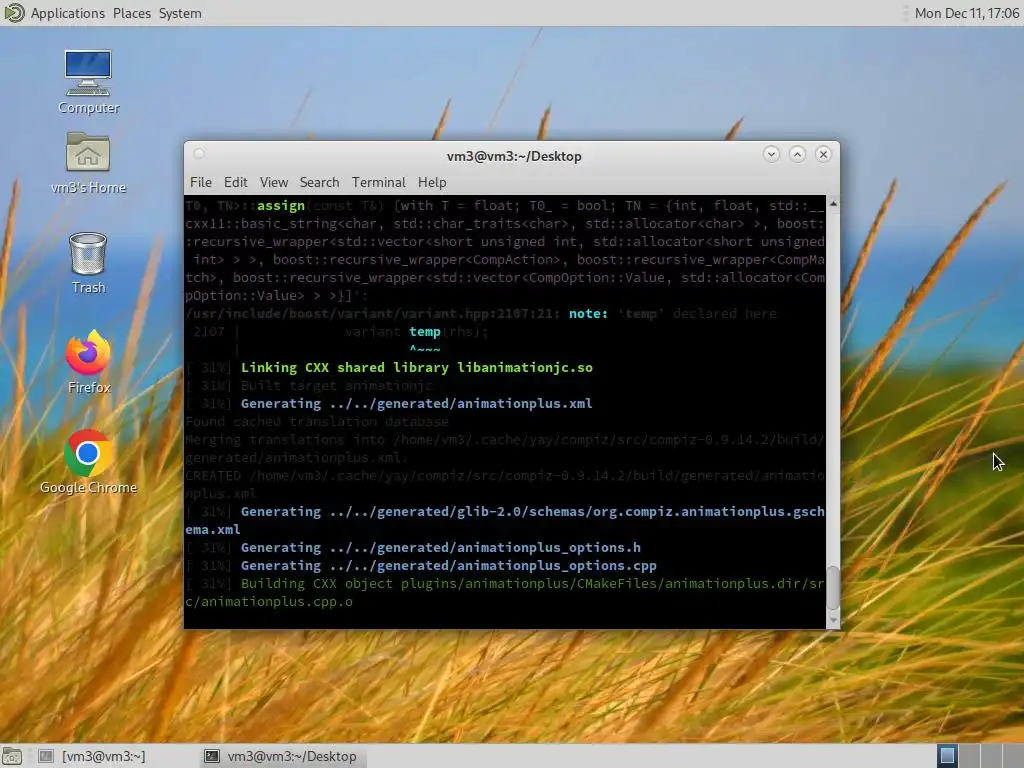Click the 'Building CXX object plugins/animationplus' line

click(x=504, y=592)
